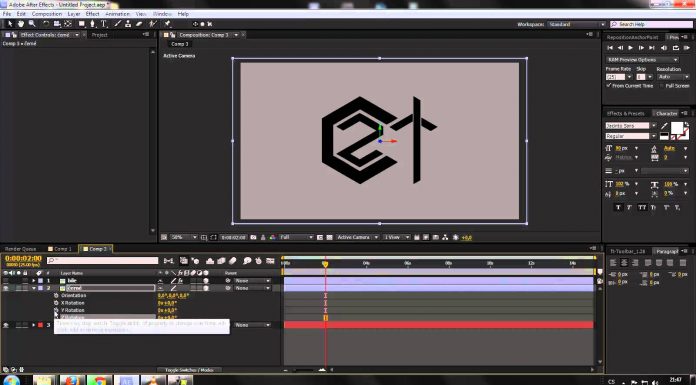
Task: Select the Pan Behind anchor point tool
Action: (67, 24)
